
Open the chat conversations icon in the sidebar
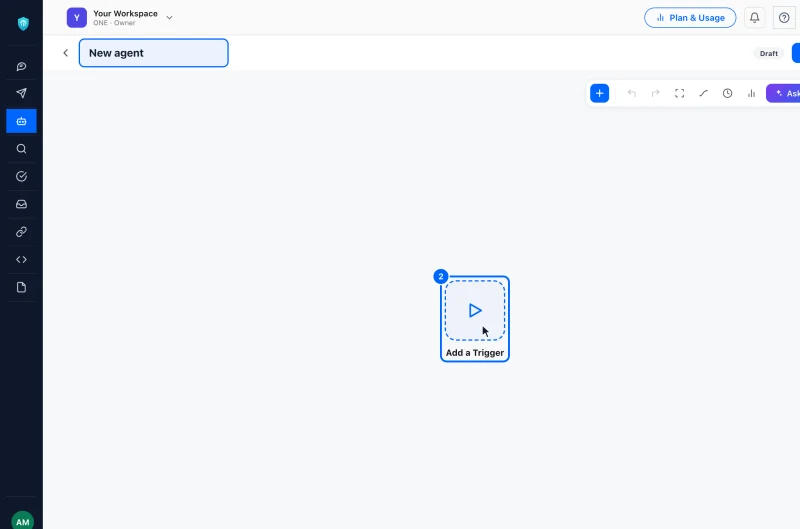21,66
